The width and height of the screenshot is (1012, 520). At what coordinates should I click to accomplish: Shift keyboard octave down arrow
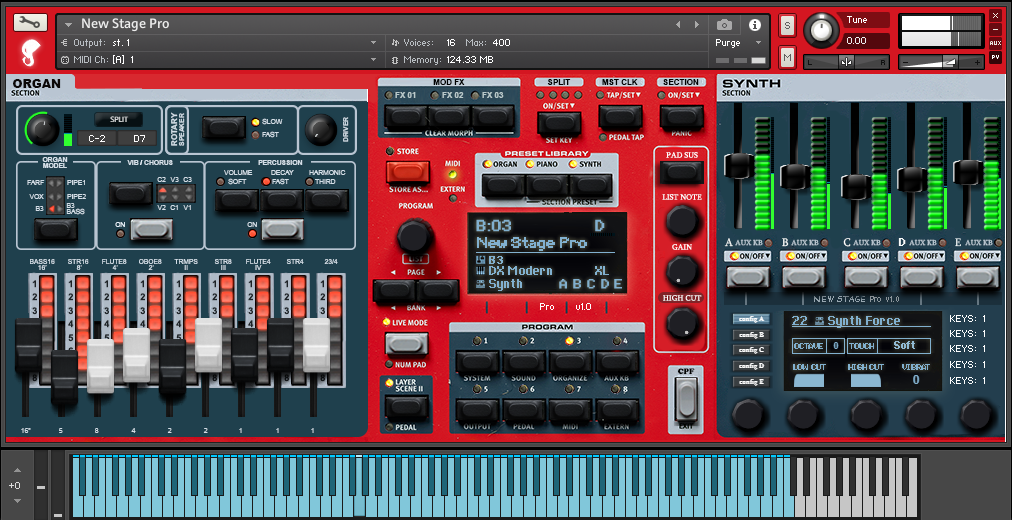(x=17, y=501)
